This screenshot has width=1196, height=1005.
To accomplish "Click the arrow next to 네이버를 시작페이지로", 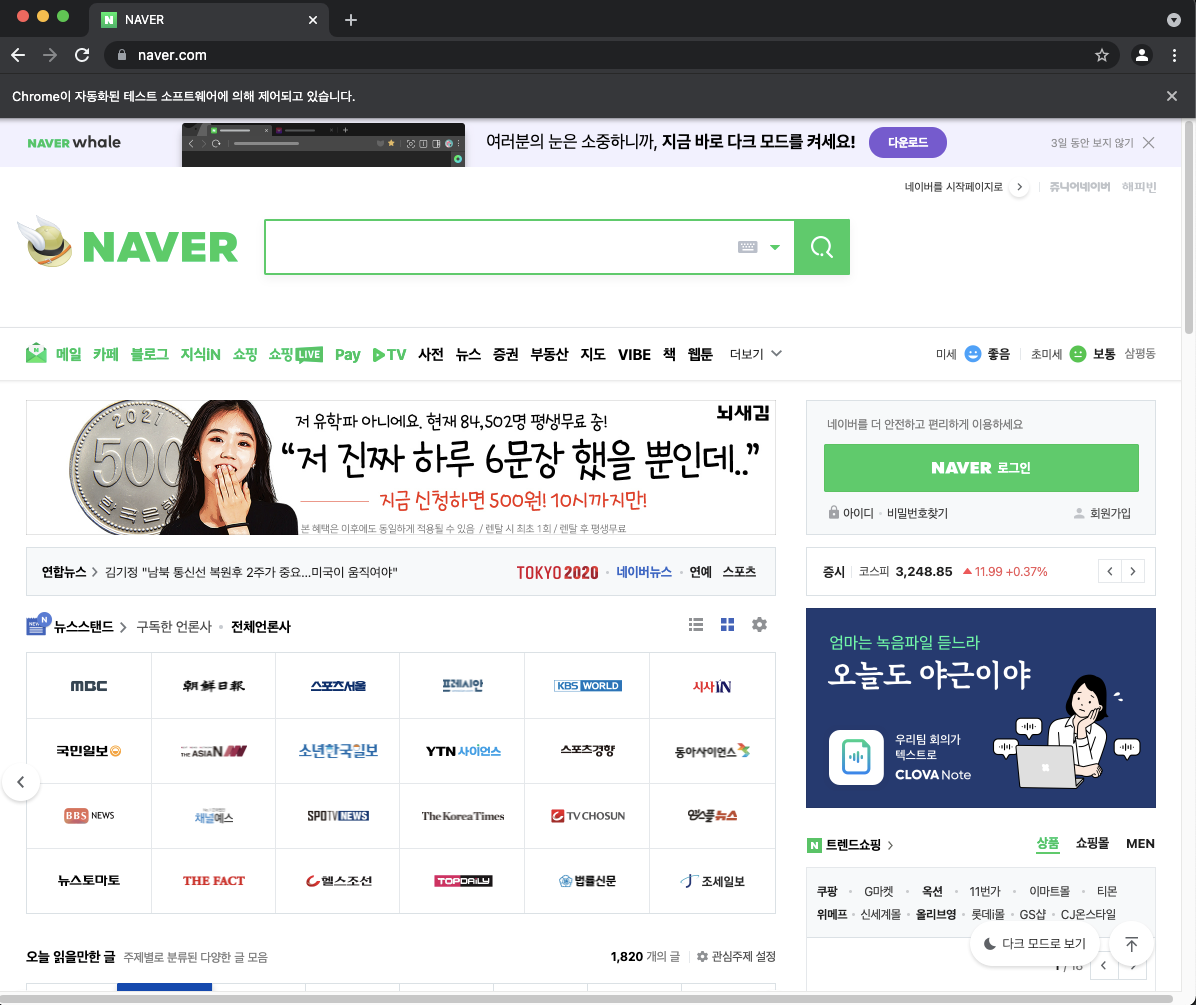I will [1019, 187].
